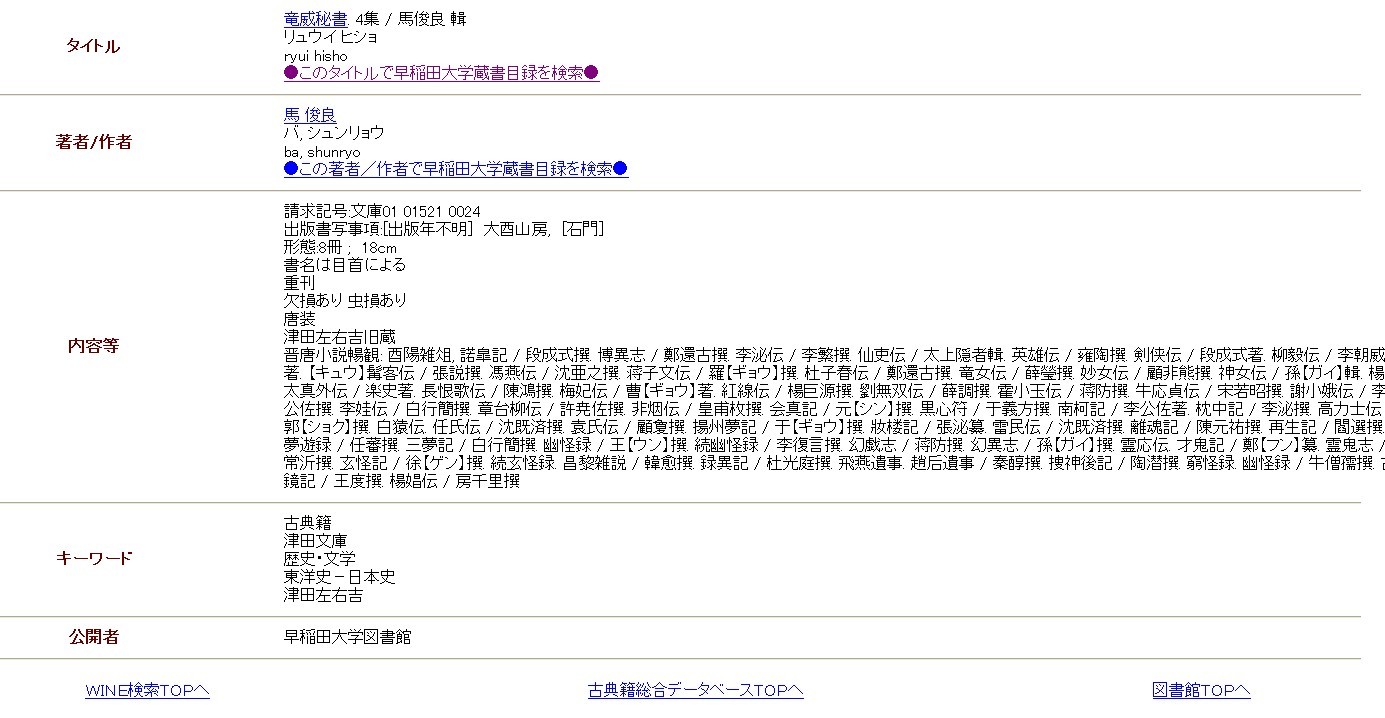Go to WINE検索TOPへ link
Screen dimensions: 1385x718
coord(147,690)
